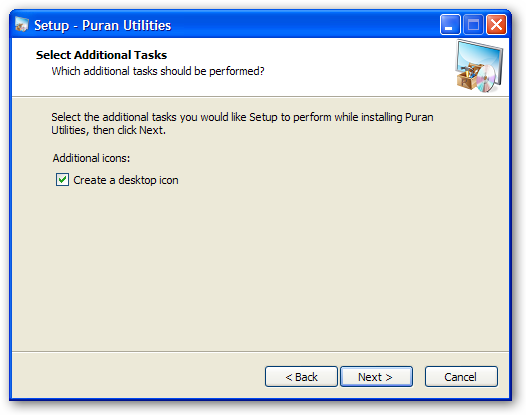
Task: Click the 'Select Additional Tasks' heading
Action: 101,55
